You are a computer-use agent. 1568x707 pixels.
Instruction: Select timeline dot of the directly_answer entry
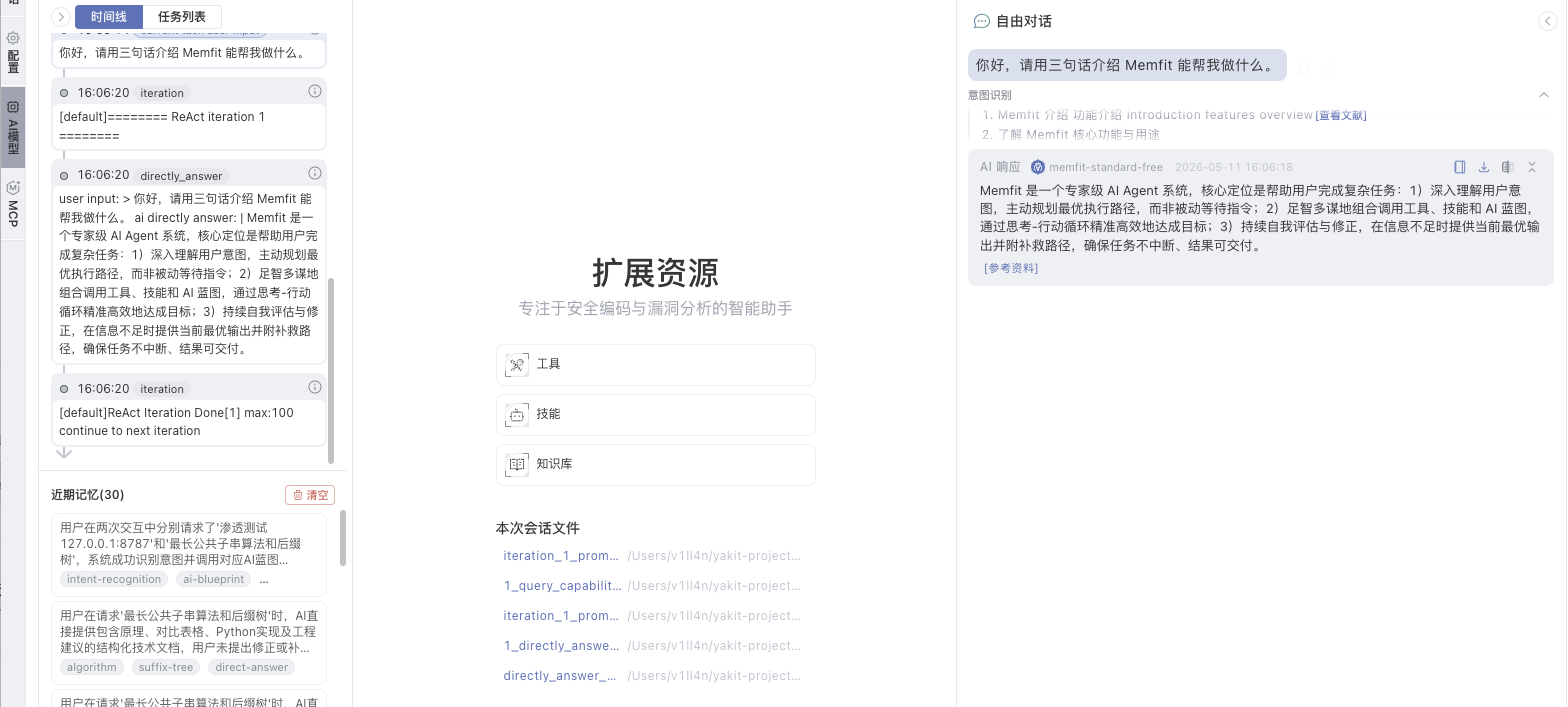pyautogui.click(x=64, y=176)
